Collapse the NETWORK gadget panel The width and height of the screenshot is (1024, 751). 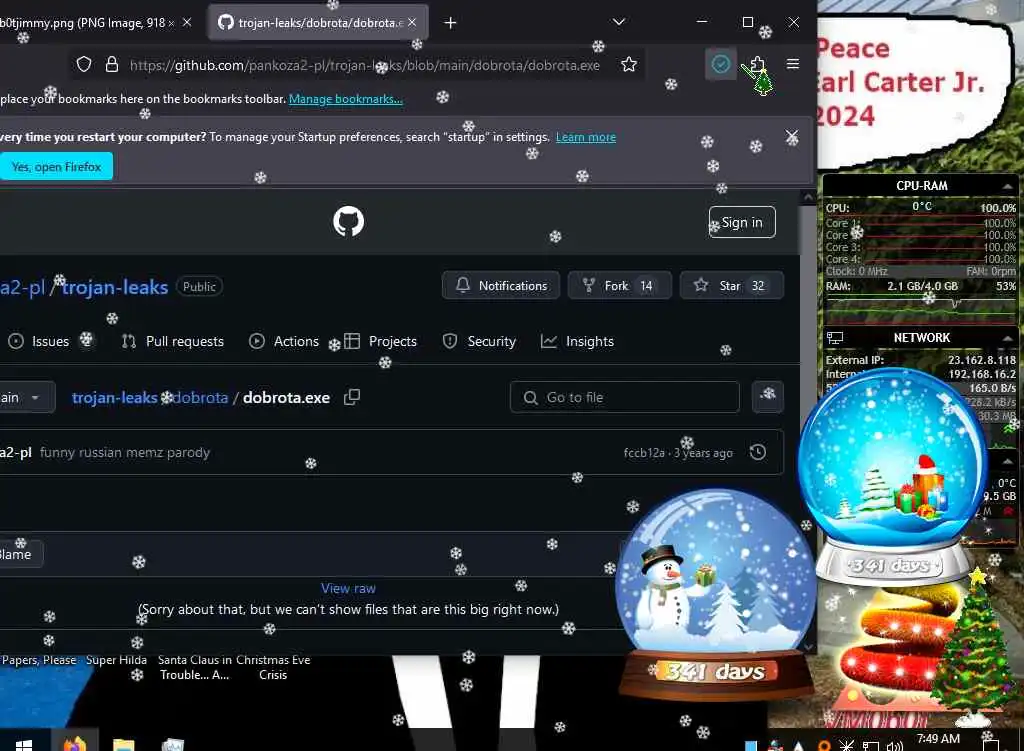(1008, 338)
